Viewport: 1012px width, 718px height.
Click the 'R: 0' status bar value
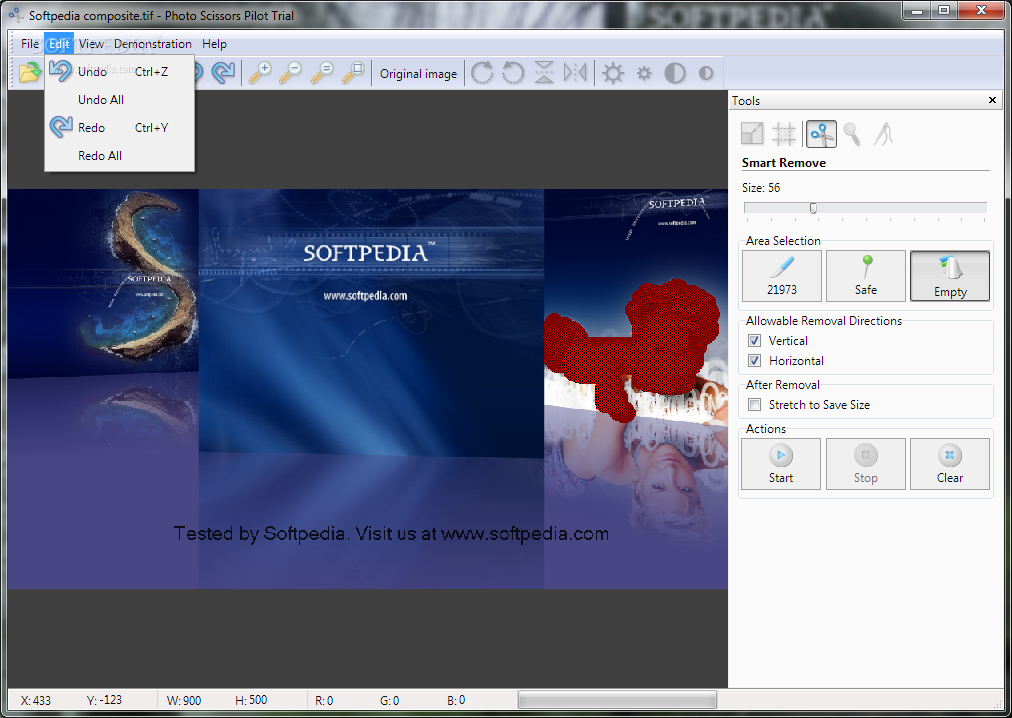coord(324,701)
